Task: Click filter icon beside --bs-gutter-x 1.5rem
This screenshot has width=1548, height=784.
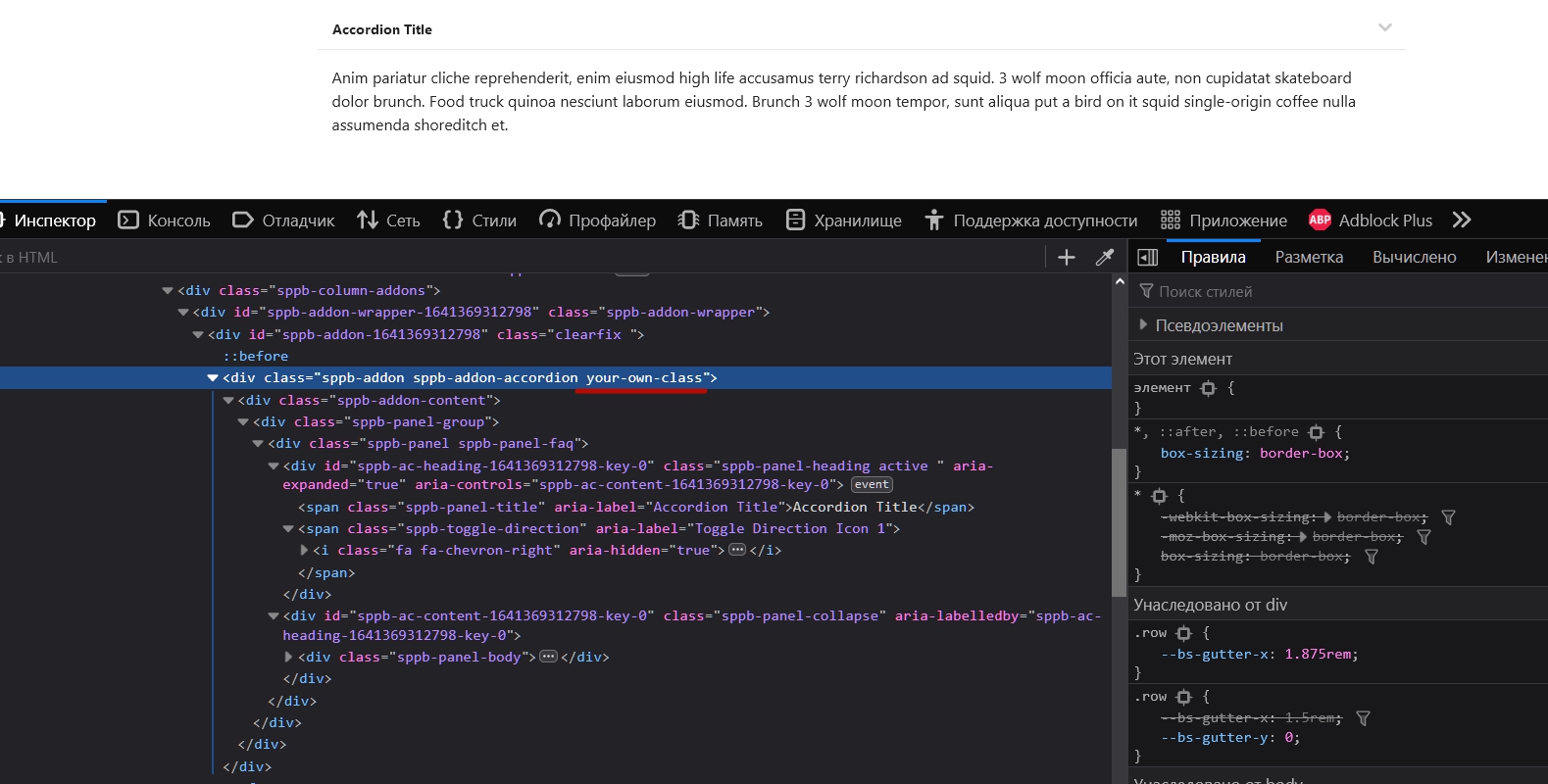Action: point(1363,718)
